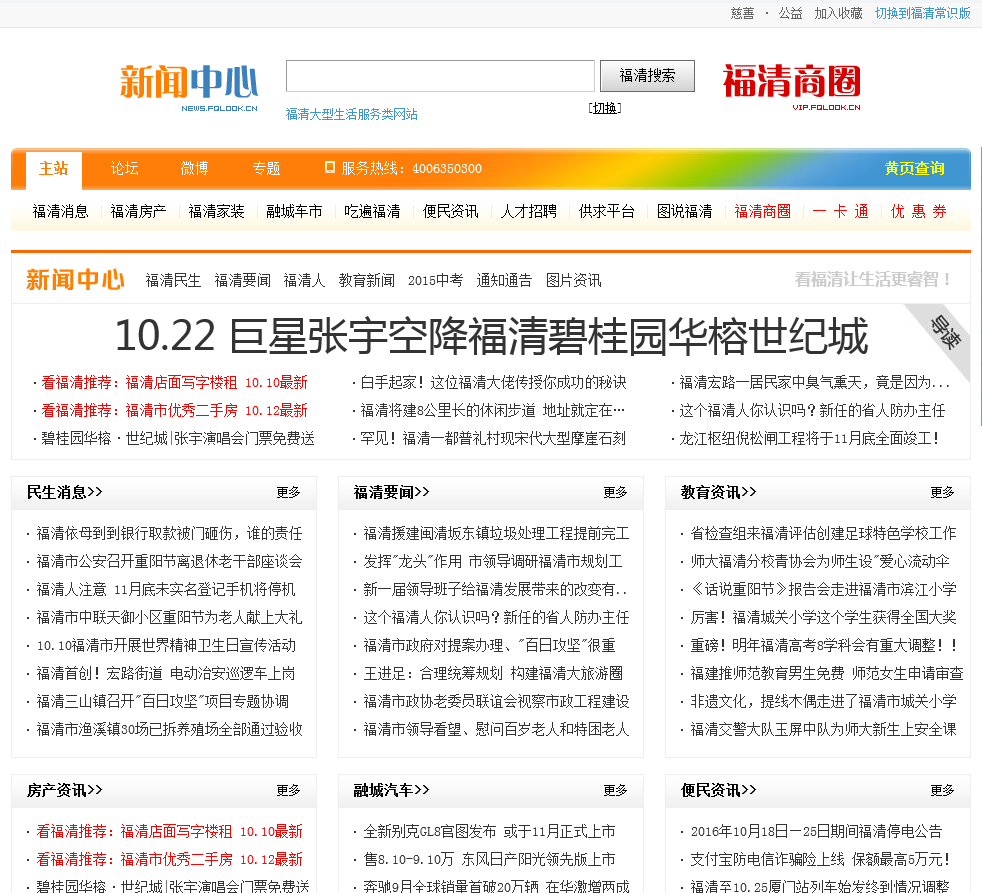The width and height of the screenshot is (982, 893).
Task: Click 福清要闻 sub-navigation link
Action: [x=242, y=281]
